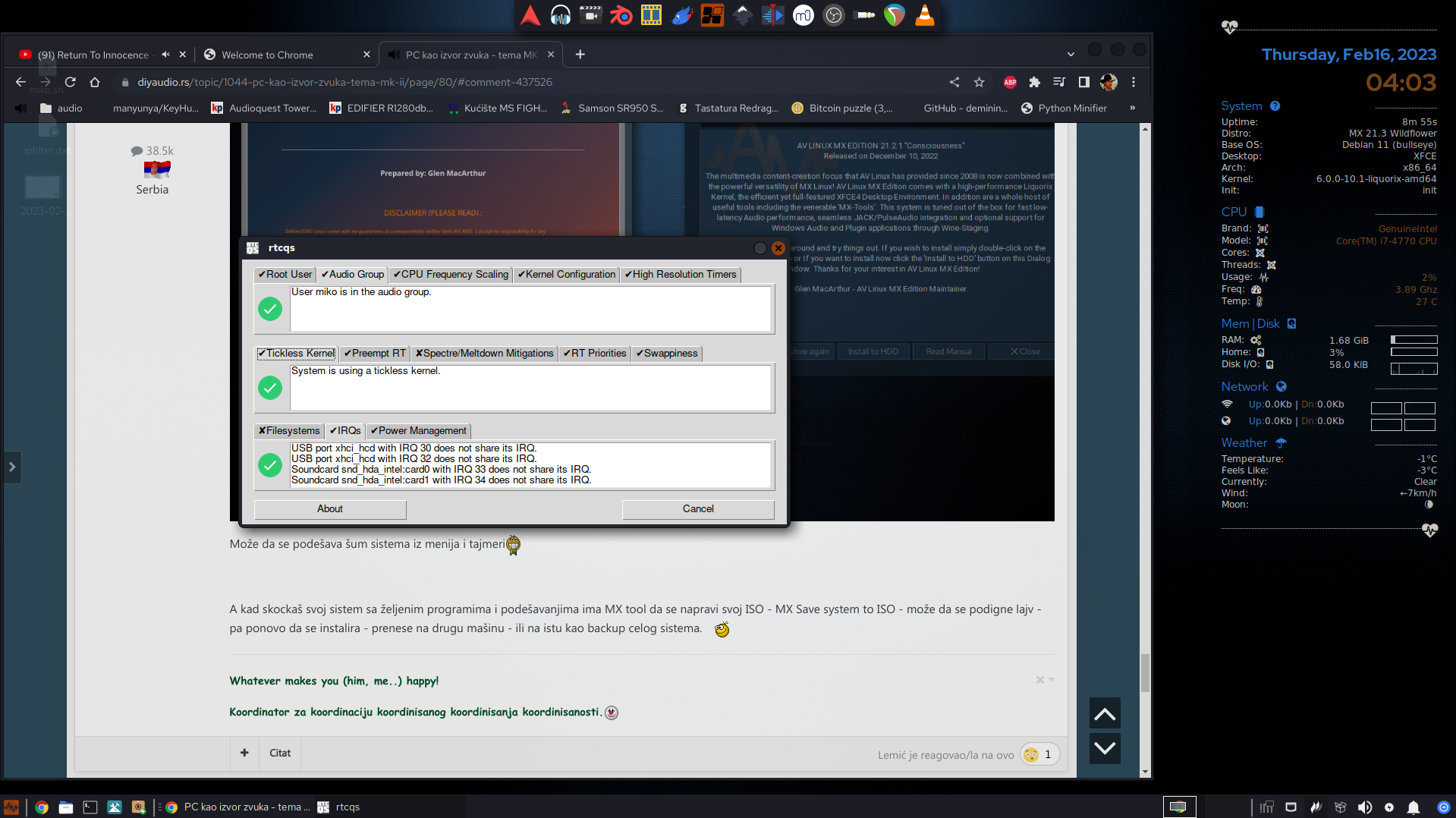Open Chrome media controls icon
This screenshot has width=1456, height=818.
click(1059, 82)
